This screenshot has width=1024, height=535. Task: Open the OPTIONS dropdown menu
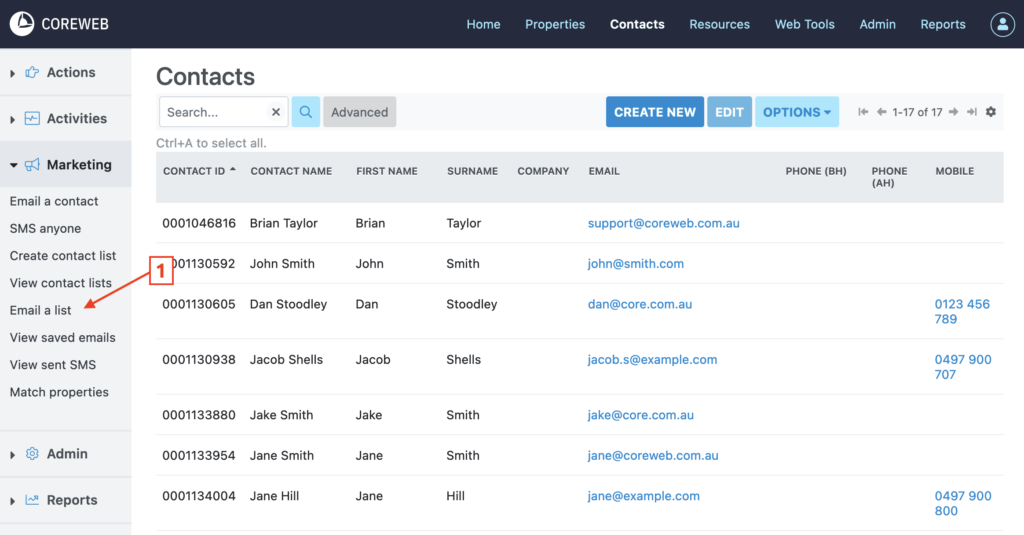[x=797, y=112]
